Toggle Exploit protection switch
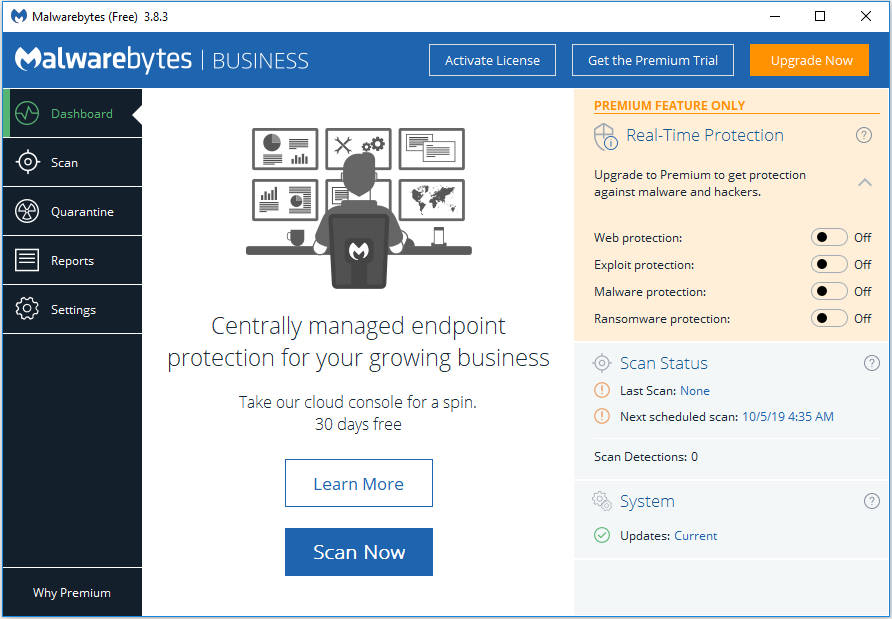The height and width of the screenshot is (619, 892). click(x=829, y=264)
